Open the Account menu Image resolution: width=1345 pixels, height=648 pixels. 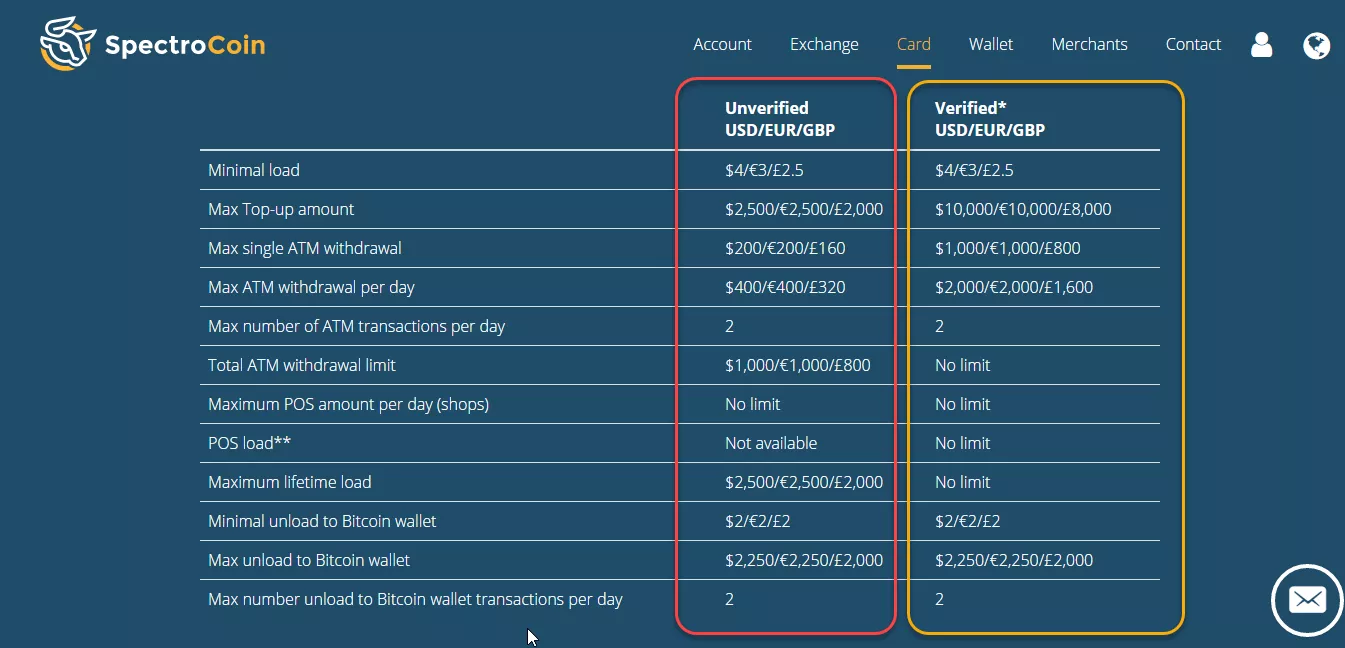pos(722,44)
